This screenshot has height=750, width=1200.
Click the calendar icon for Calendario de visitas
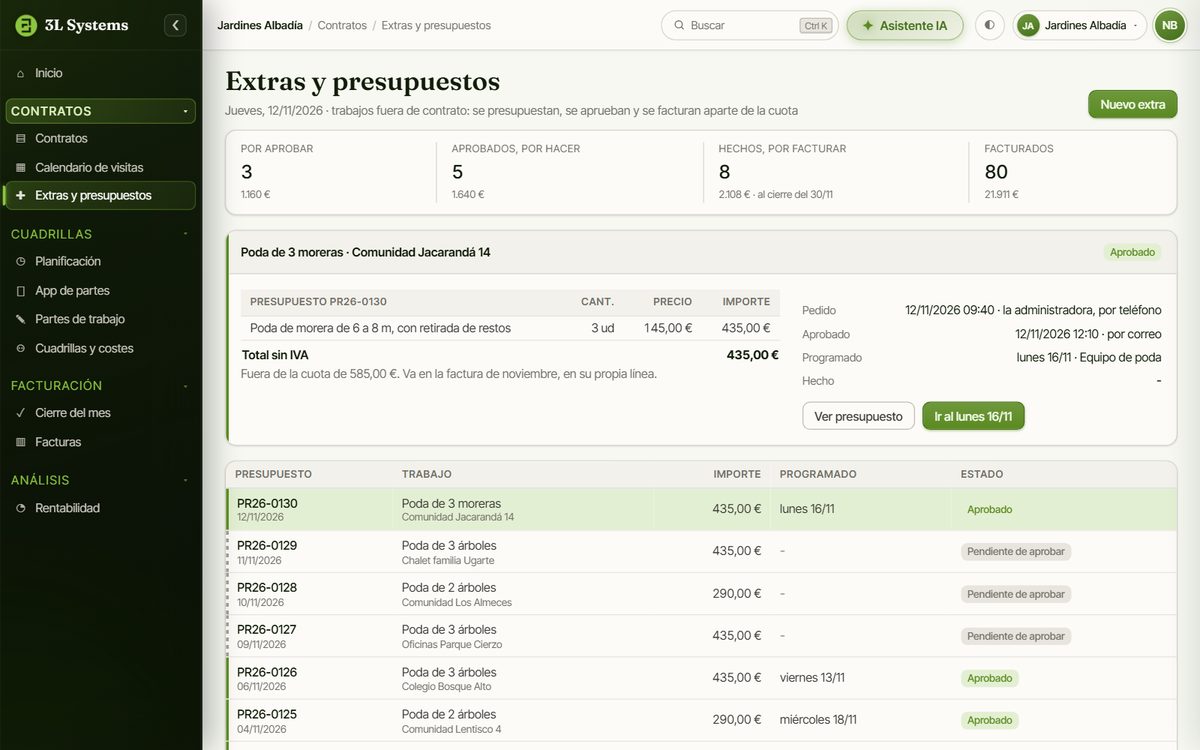[x=21, y=167]
